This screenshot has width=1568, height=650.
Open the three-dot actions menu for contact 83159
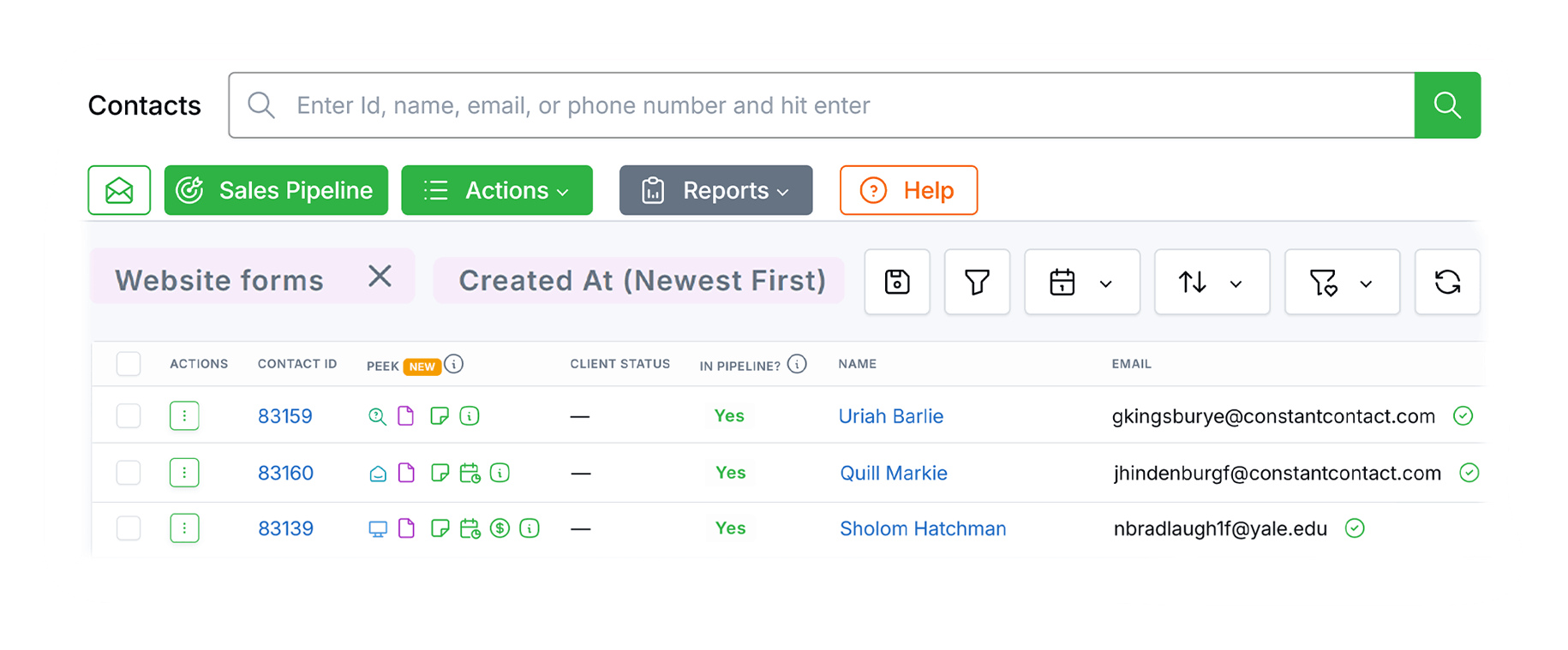click(x=184, y=416)
